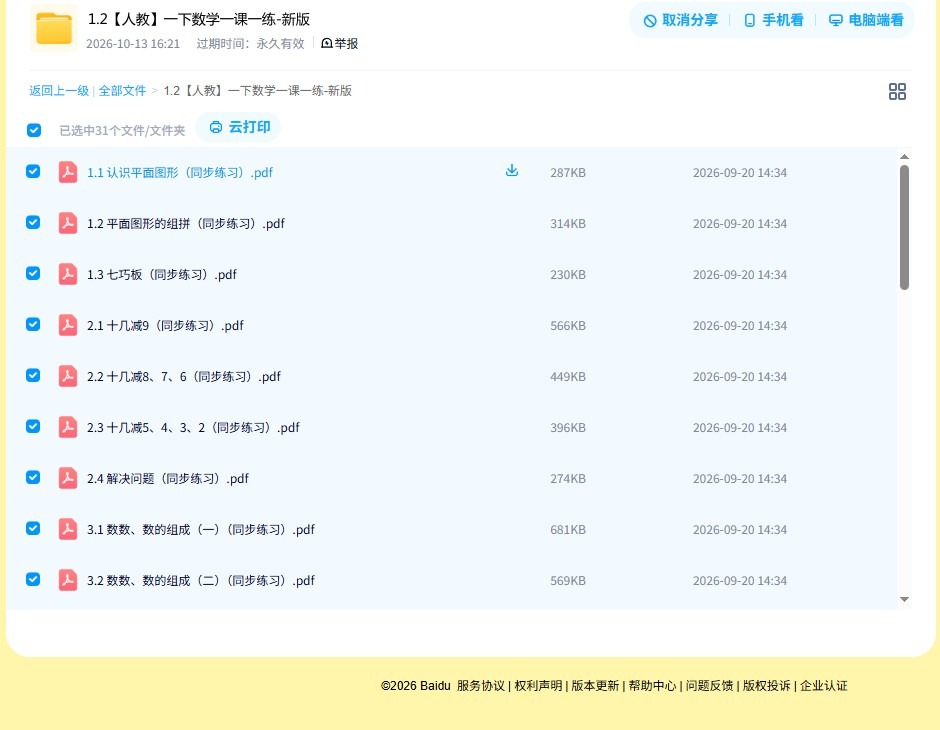Navigate to 全部文件 breadcrumb
Screen dimensions: 940x730
point(122,91)
